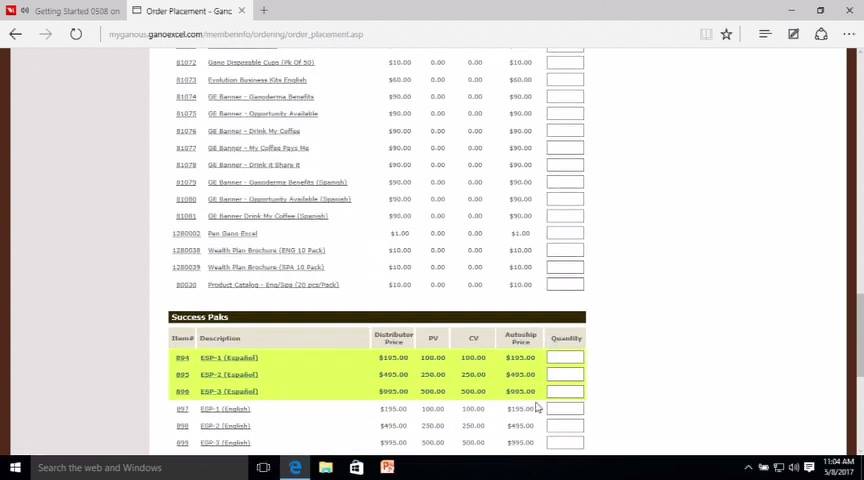This screenshot has height=480, width=864.
Task: Click quantity box for Evolution Business Kits
Action: tap(565, 79)
